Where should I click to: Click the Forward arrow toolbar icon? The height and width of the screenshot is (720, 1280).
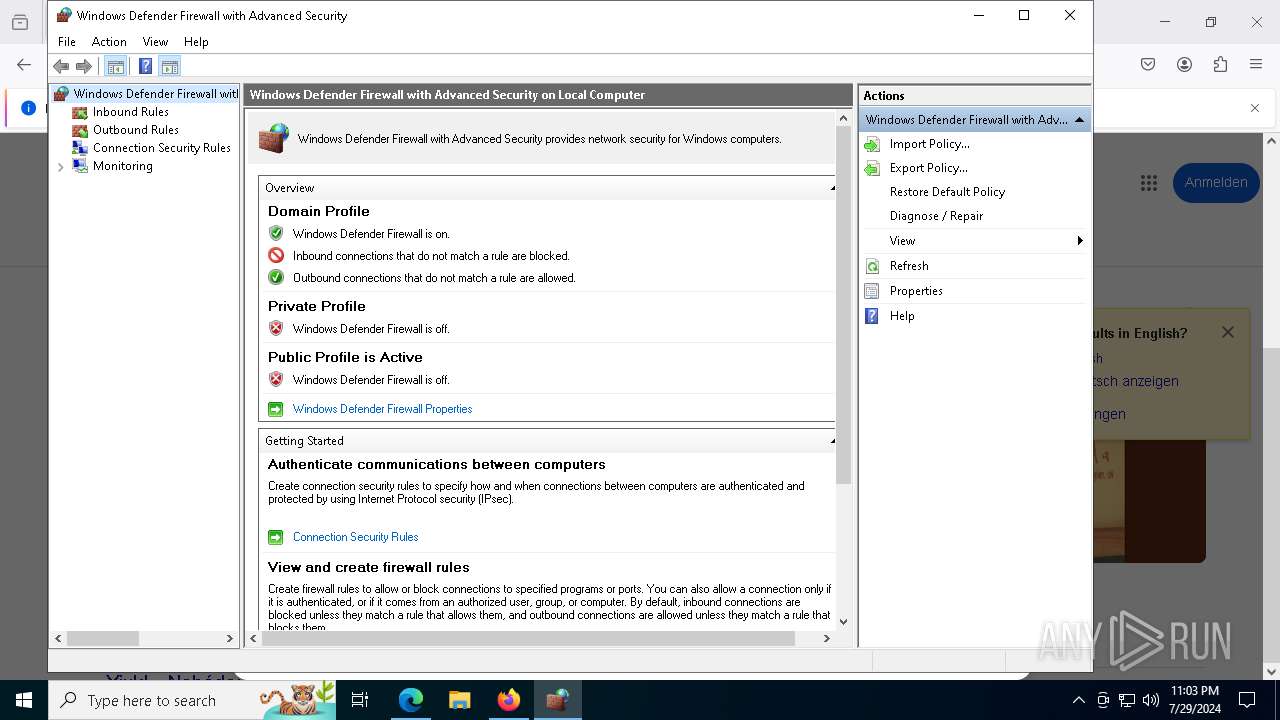point(84,66)
